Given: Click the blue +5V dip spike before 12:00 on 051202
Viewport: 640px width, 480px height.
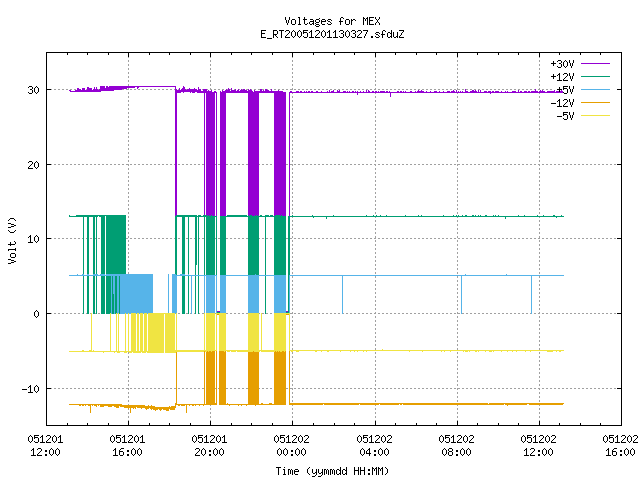Looking at the screenshot, I should (x=531, y=295).
